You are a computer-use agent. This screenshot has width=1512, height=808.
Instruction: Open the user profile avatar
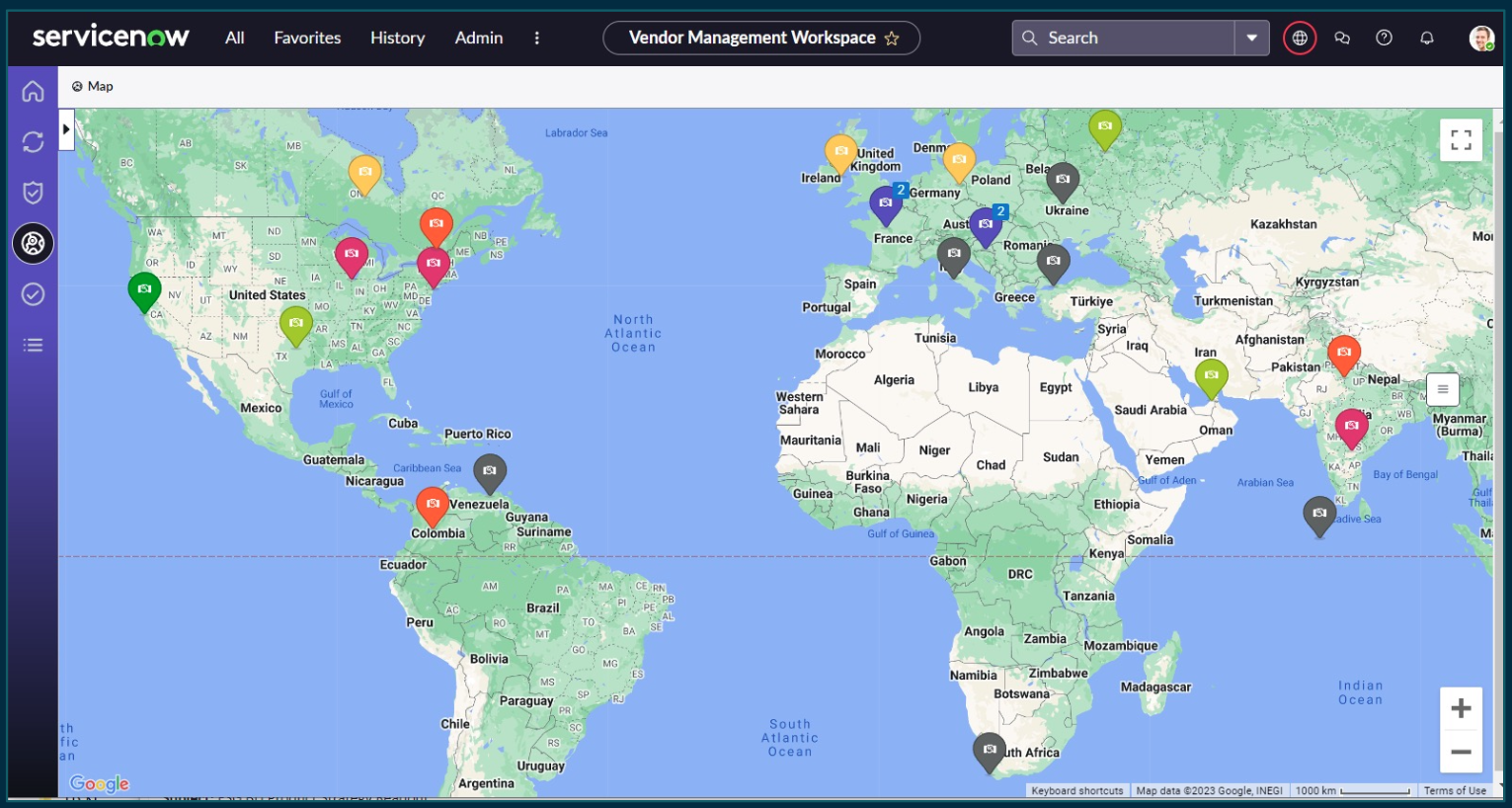pos(1481,38)
